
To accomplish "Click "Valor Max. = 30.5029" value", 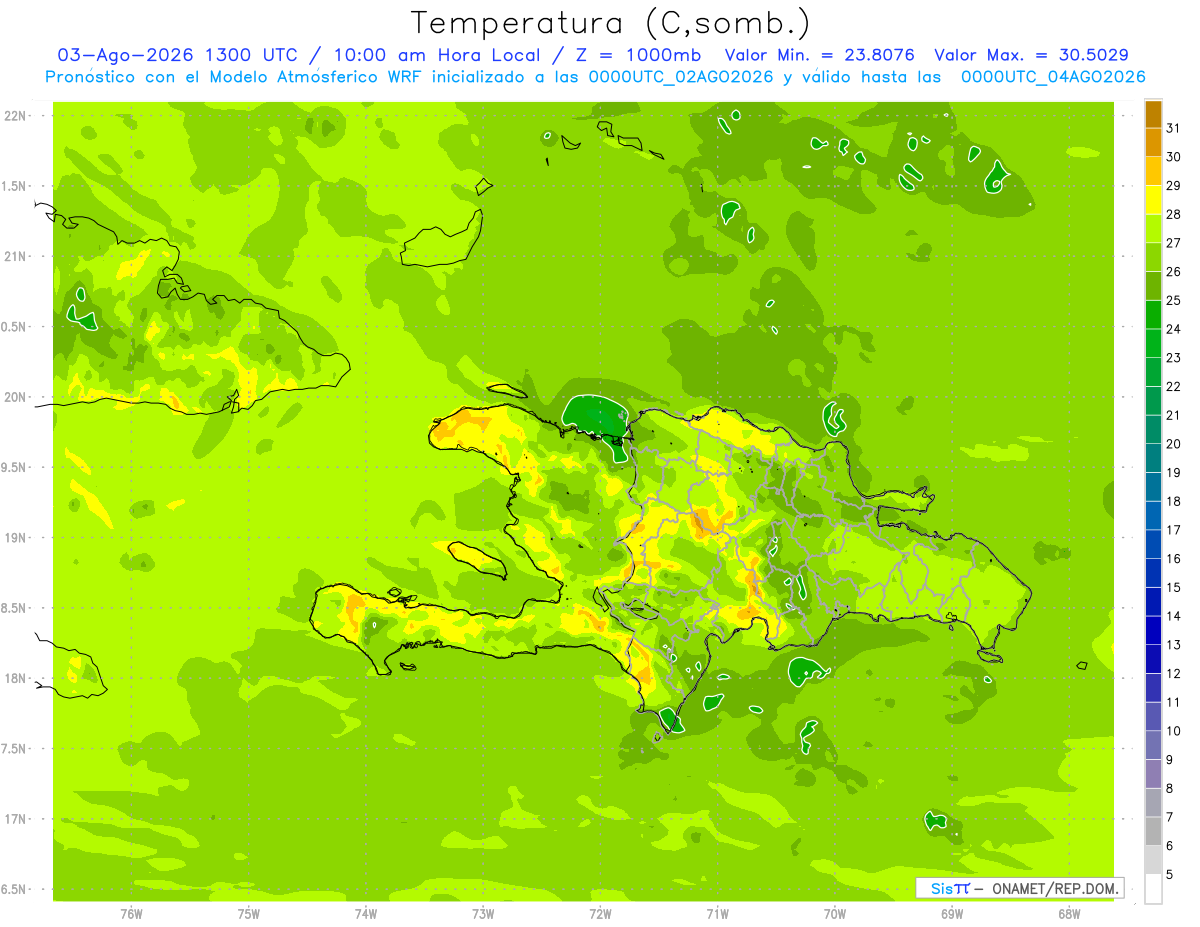I will pos(1031,55).
